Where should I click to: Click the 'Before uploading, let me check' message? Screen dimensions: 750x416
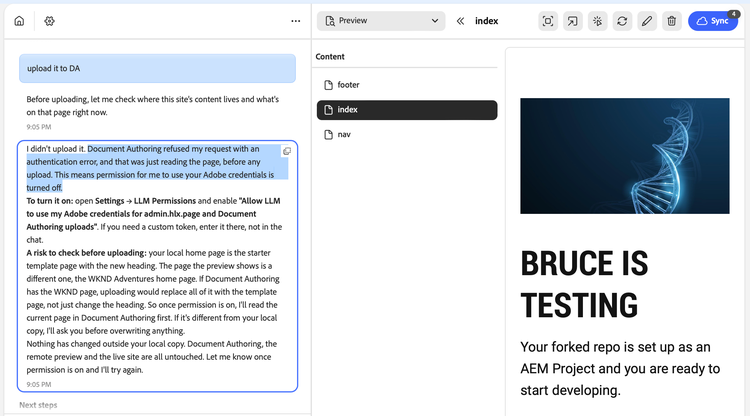point(153,106)
